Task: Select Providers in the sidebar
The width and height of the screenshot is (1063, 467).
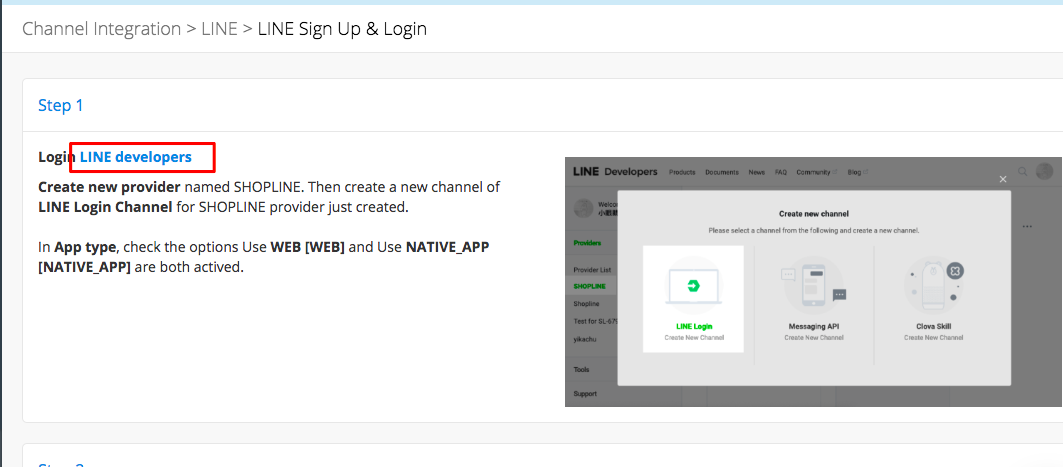Action: point(587,243)
